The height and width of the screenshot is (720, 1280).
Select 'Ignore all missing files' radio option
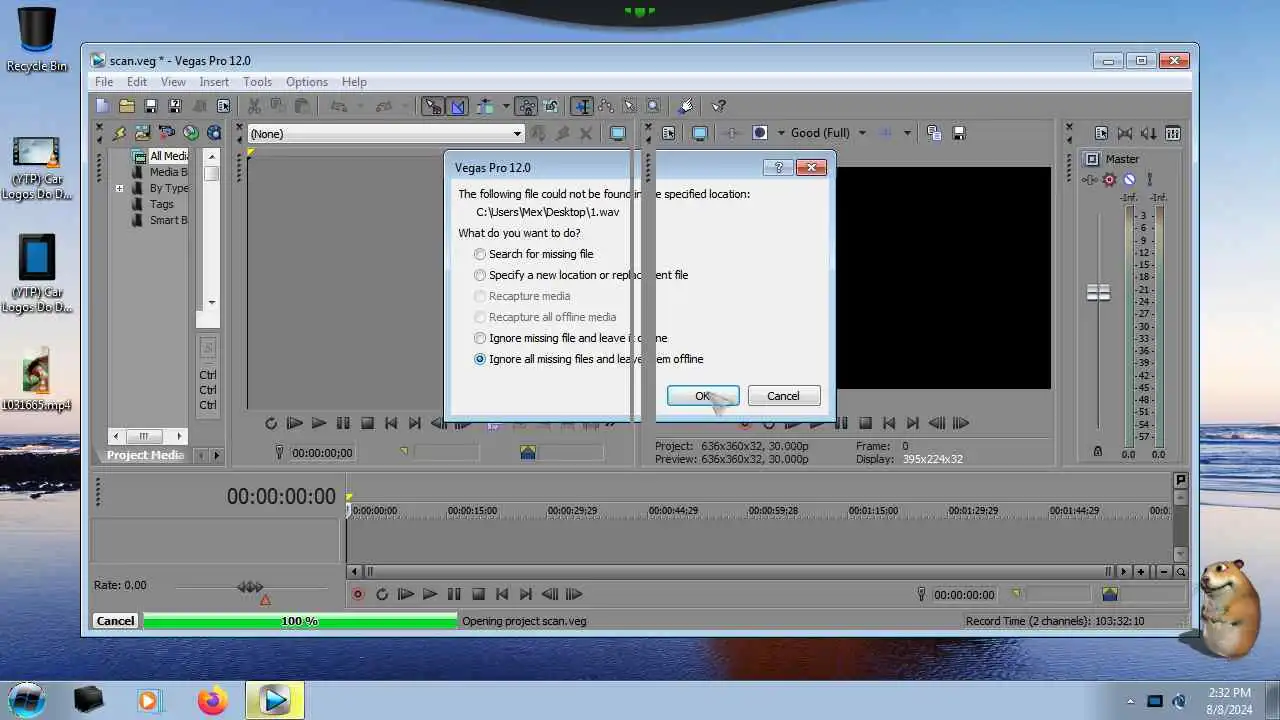[x=589, y=359]
